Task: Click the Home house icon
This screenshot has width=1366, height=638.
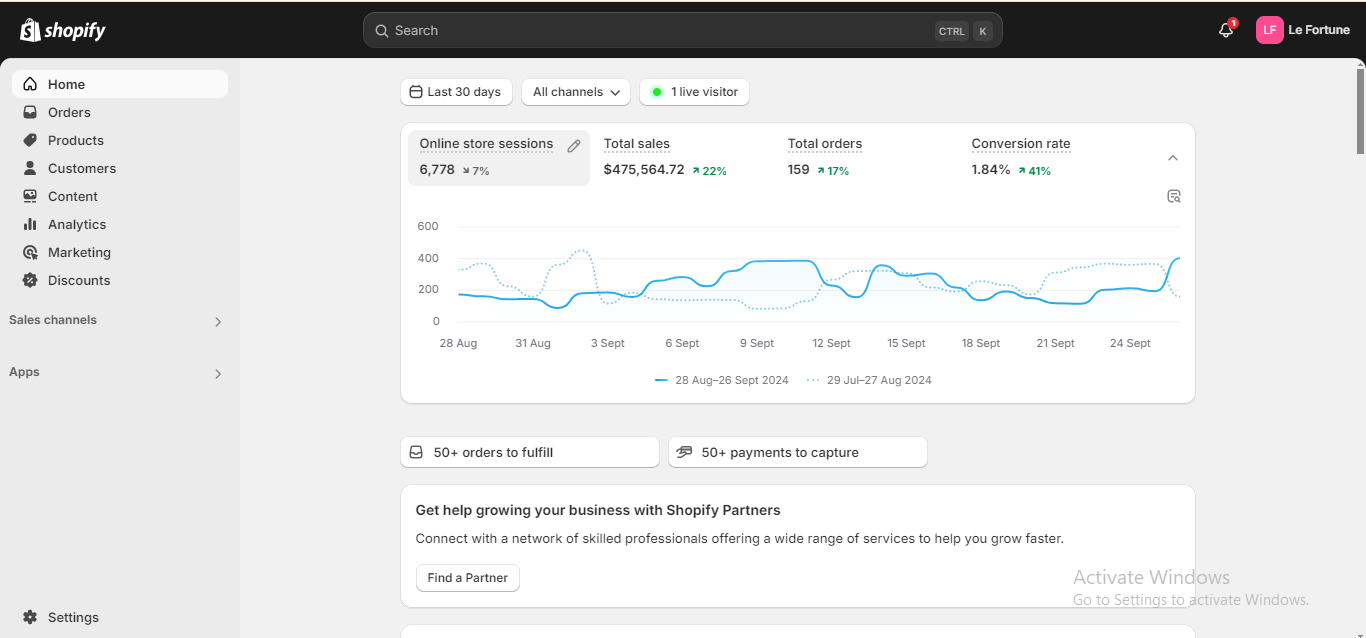Action: [30, 84]
